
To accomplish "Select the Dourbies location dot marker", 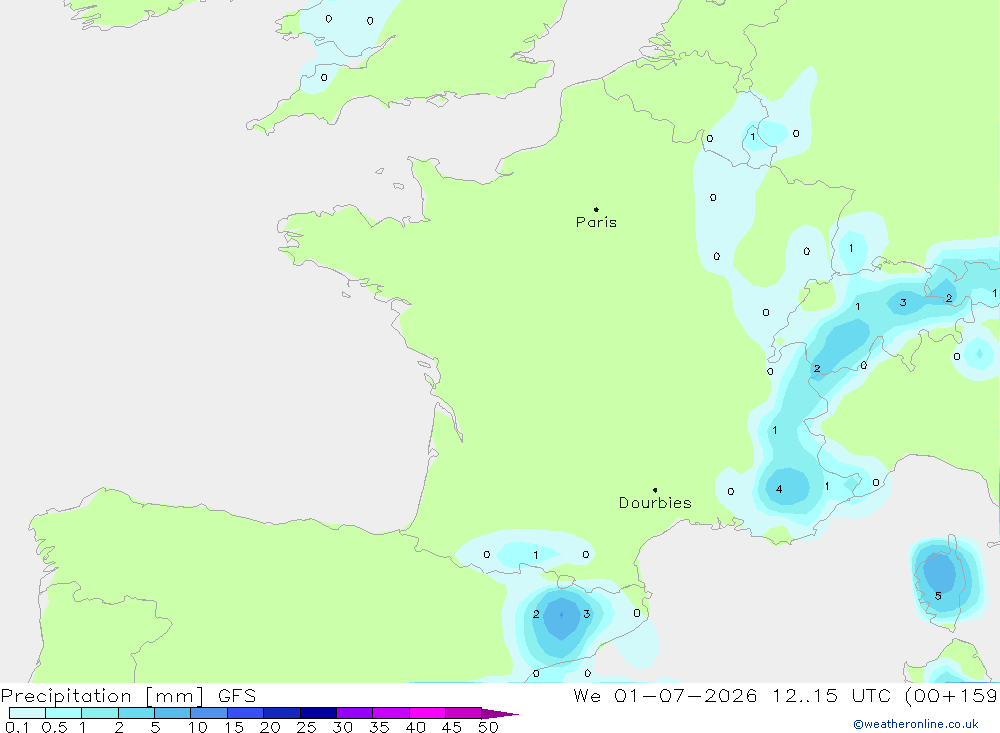I will coord(655,490).
